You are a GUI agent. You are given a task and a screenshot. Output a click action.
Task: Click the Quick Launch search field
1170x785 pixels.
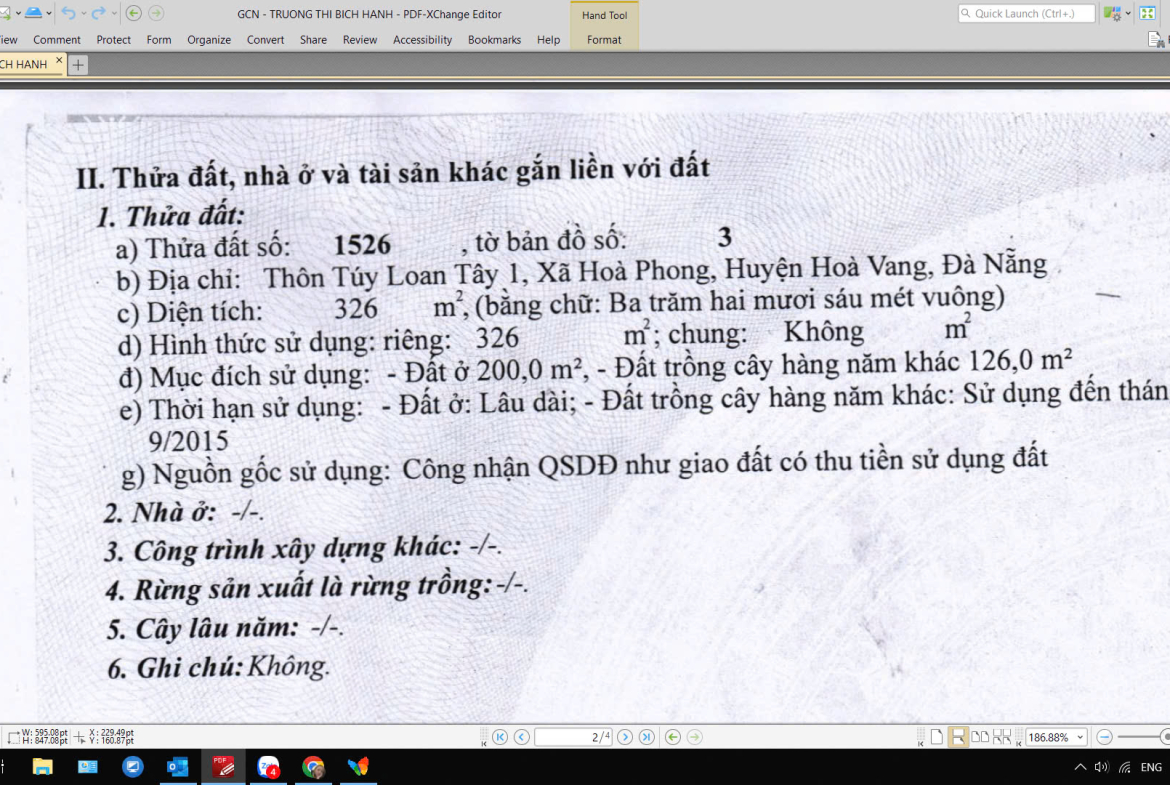1027,13
